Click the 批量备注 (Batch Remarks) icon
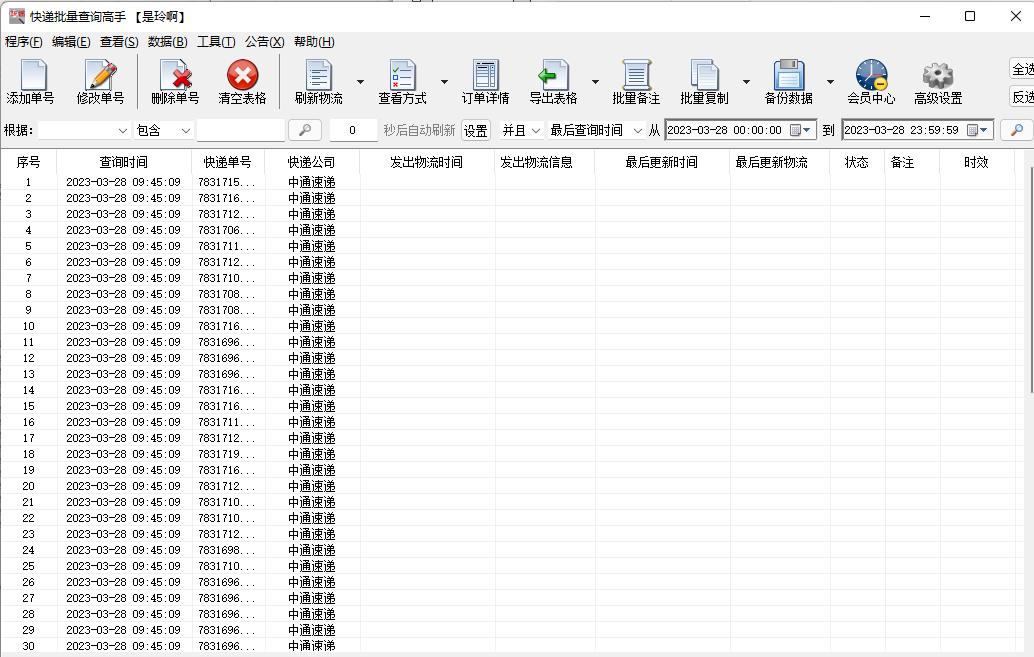Screen dimensions: 1034x657 [x=637, y=80]
